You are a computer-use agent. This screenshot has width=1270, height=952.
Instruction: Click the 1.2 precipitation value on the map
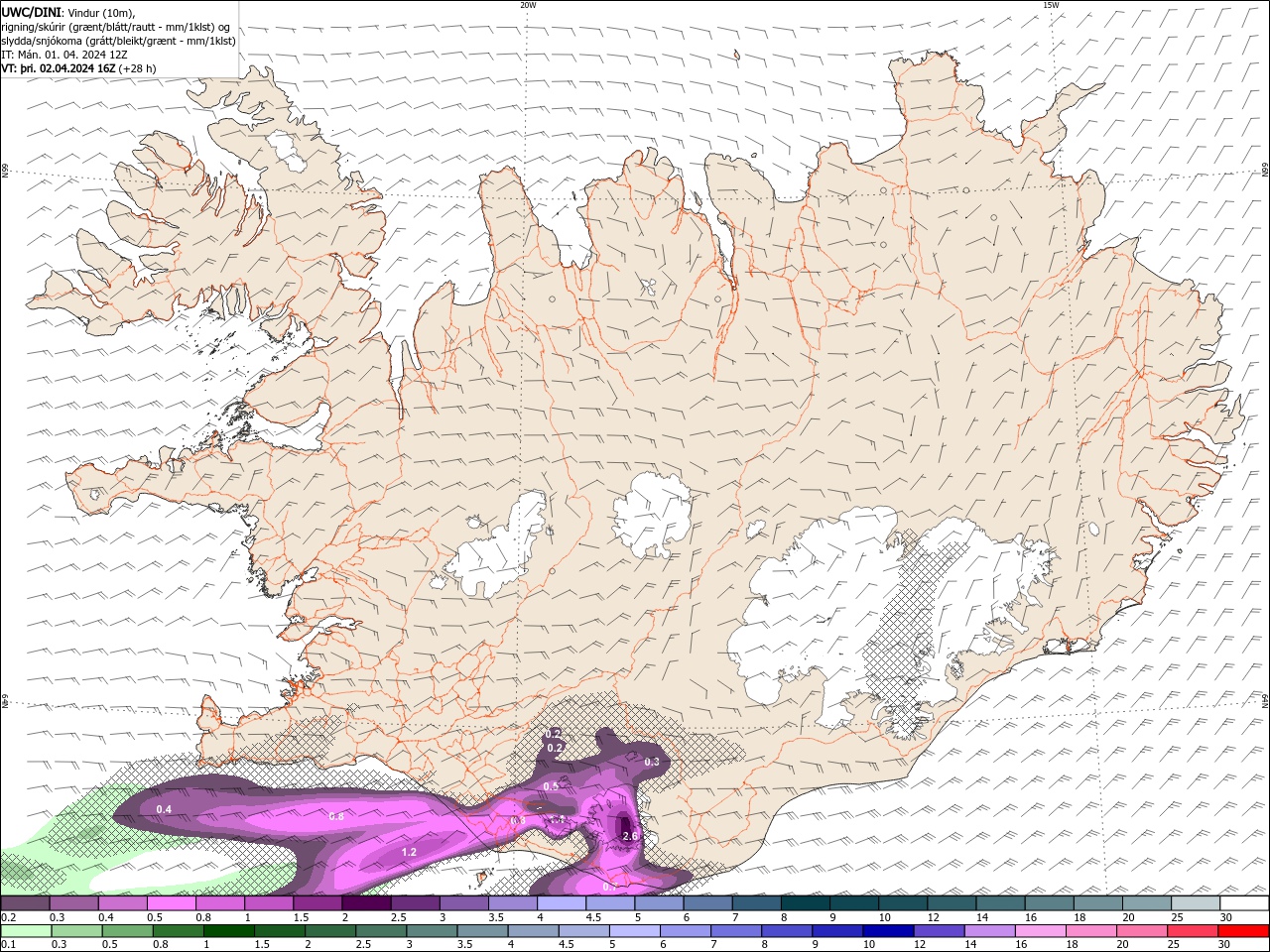(409, 852)
